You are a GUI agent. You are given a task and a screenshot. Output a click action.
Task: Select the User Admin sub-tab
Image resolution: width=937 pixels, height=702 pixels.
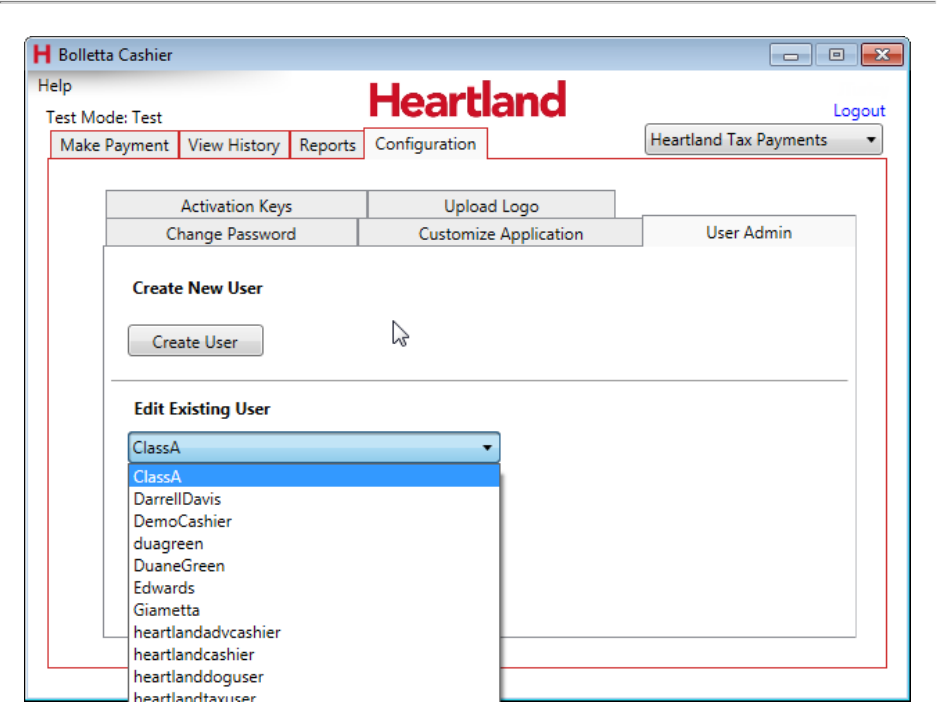click(749, 232)
